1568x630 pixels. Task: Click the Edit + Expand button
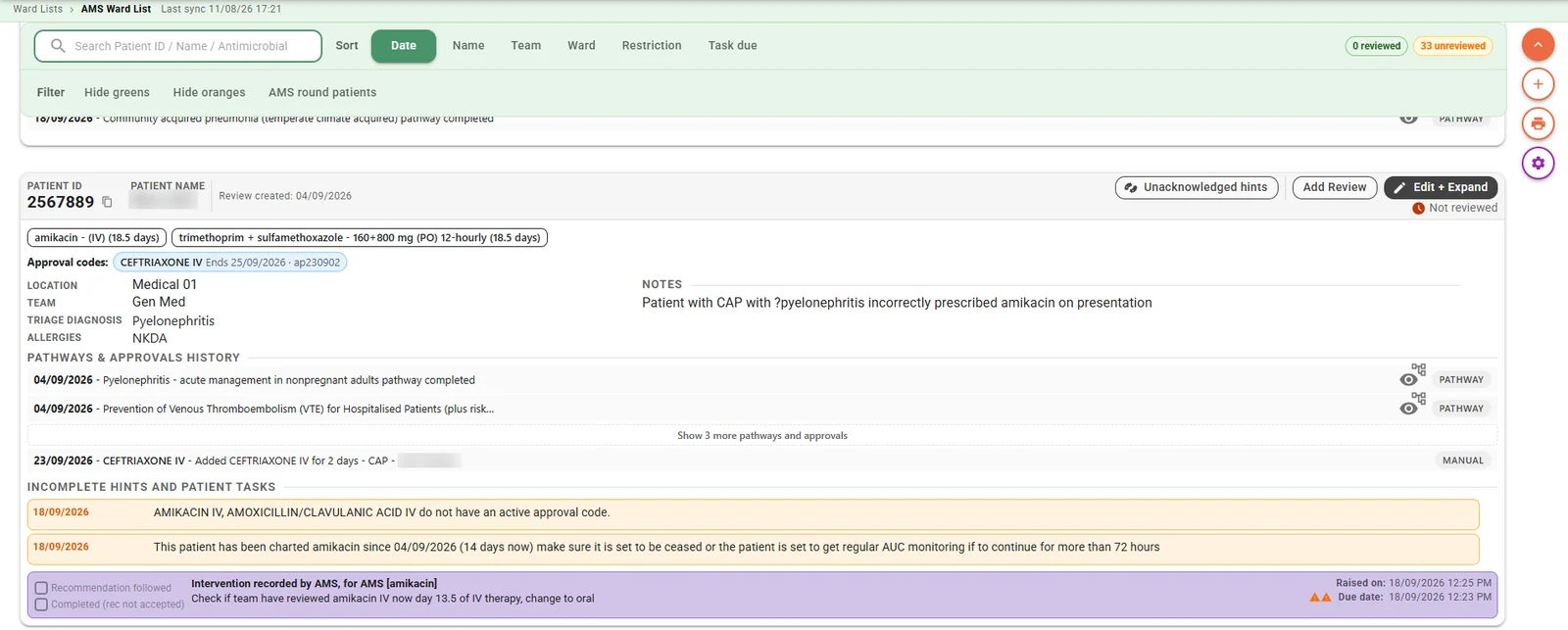click(x=1441, y=187)
